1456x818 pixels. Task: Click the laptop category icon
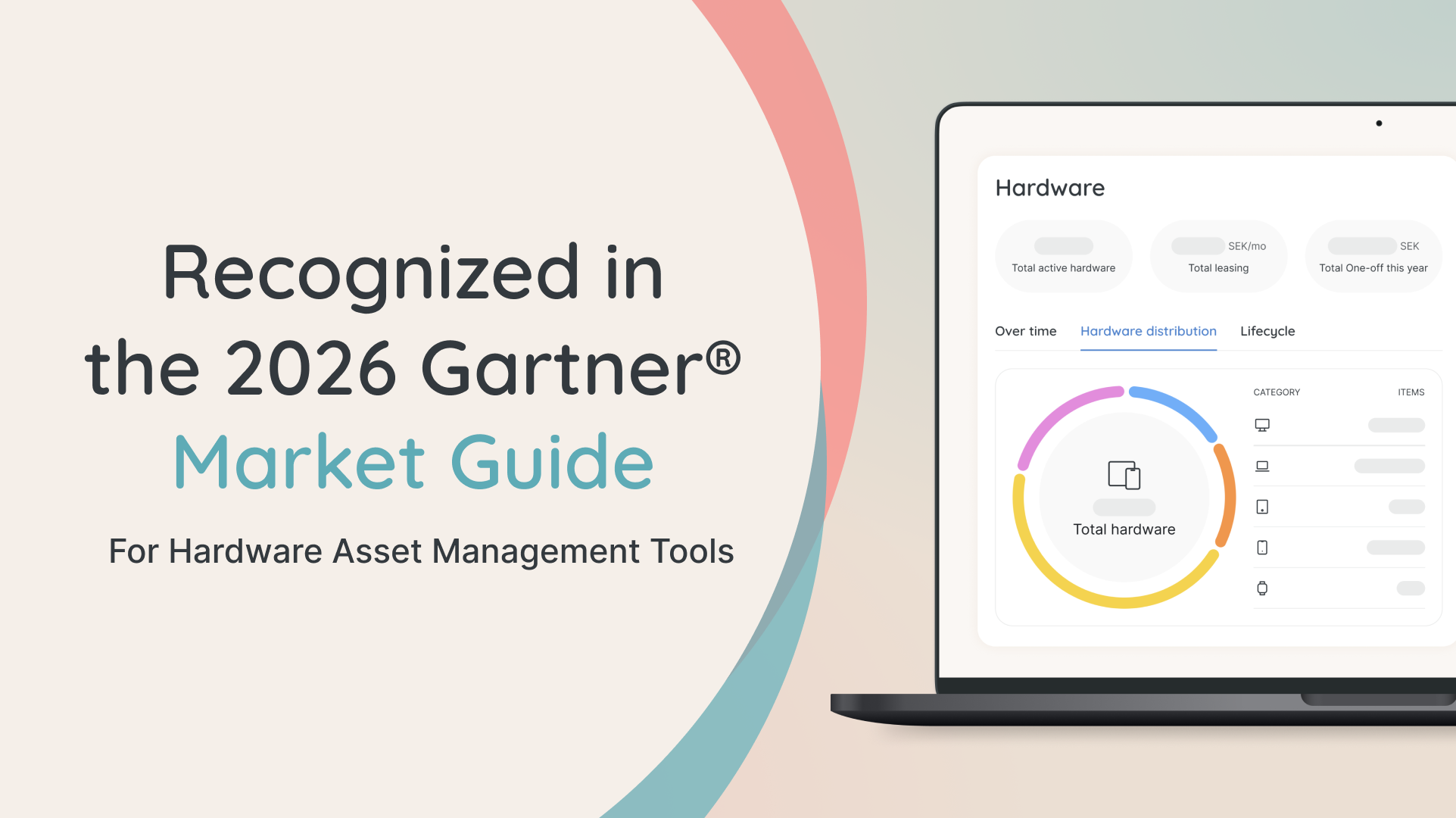coord(1261,466)
